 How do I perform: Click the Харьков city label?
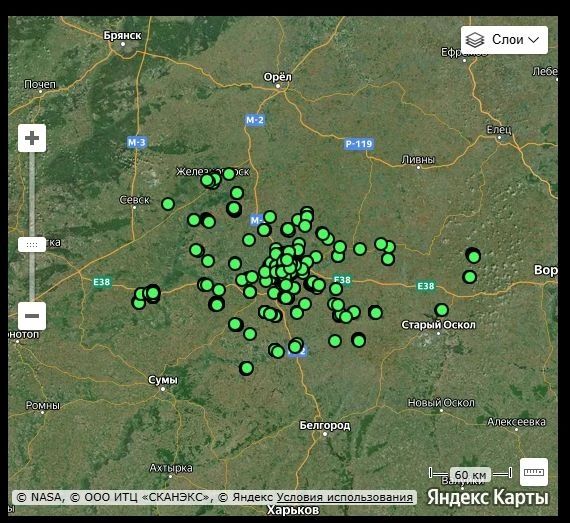coord(293,510)
